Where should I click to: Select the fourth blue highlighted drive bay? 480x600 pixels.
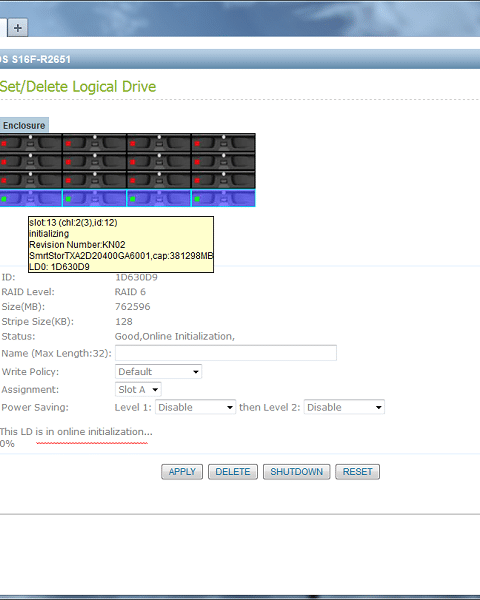tap(223, 198)
